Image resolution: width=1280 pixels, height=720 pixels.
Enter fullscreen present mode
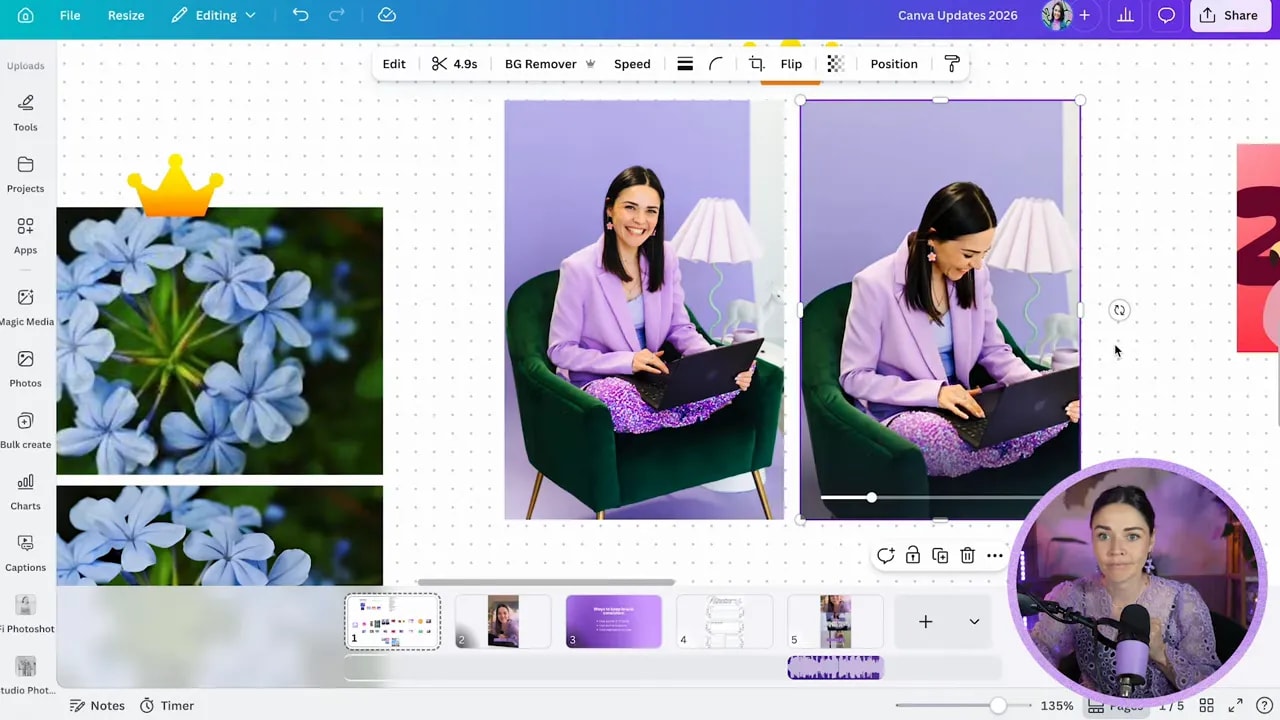pyautogui.click(x=1235, y=705)
